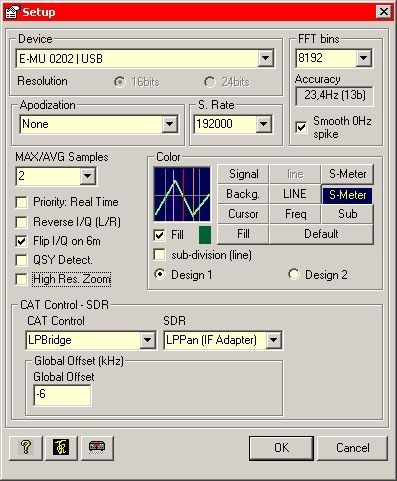Screen dimensions: 397x481
Task: Open the Device dropdown E-MU 0202 | USB
Action: coord(265,58)
